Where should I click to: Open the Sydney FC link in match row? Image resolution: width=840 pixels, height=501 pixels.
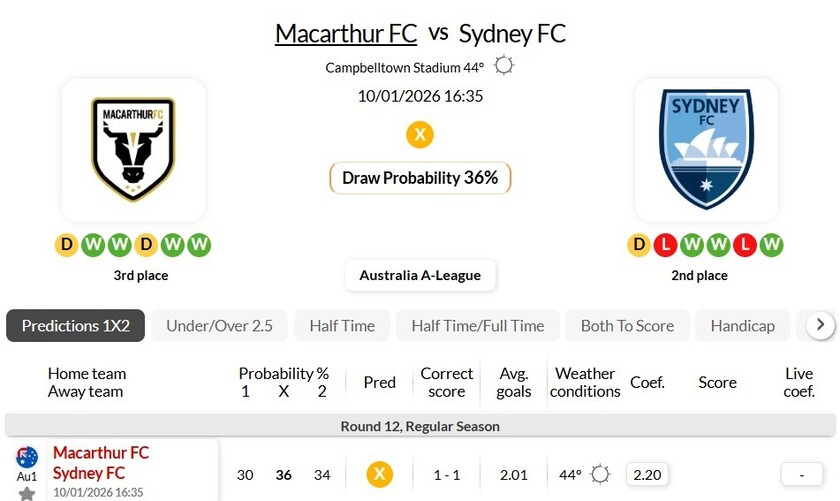(x=89, y=472)
